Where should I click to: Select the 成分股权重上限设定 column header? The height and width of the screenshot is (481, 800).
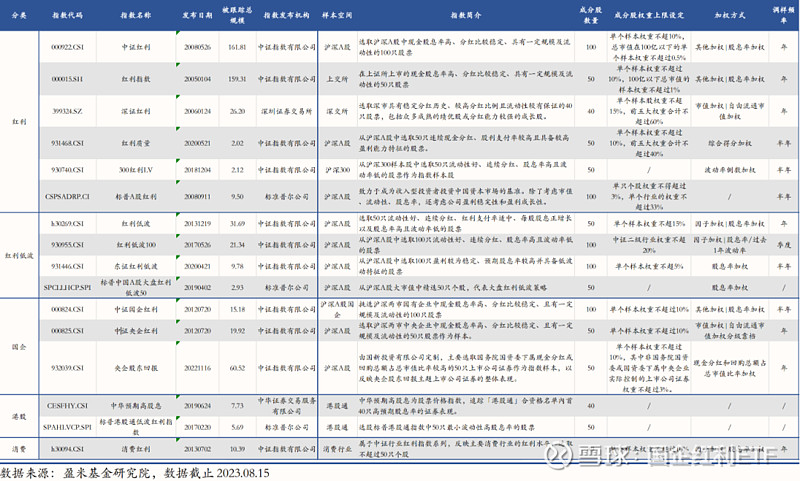coord(649,15)
